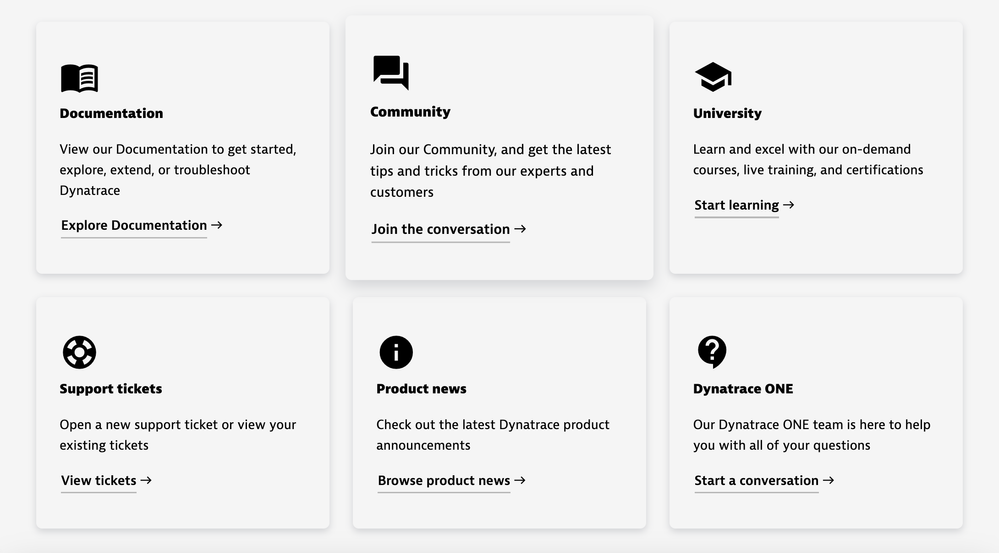Select the Dynatrace ONE card heading

point(743,389)
